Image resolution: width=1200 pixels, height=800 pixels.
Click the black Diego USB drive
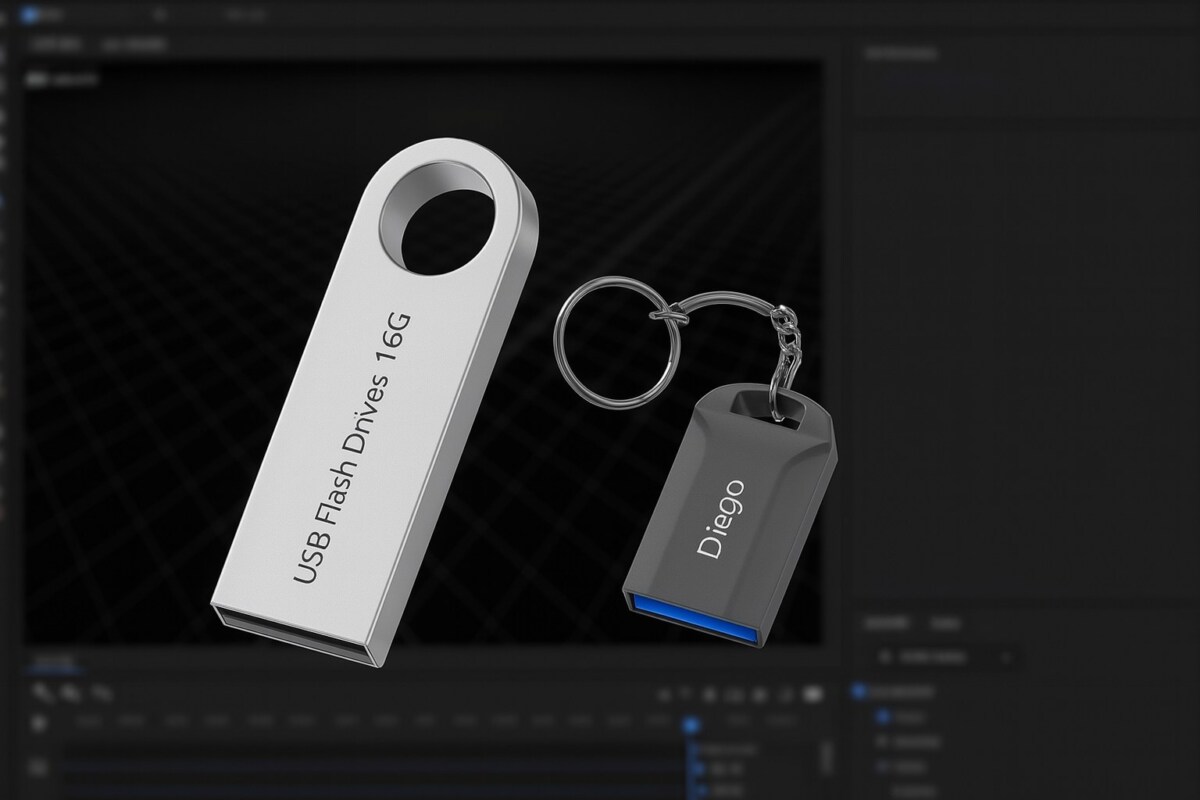(x=730, y=510)
